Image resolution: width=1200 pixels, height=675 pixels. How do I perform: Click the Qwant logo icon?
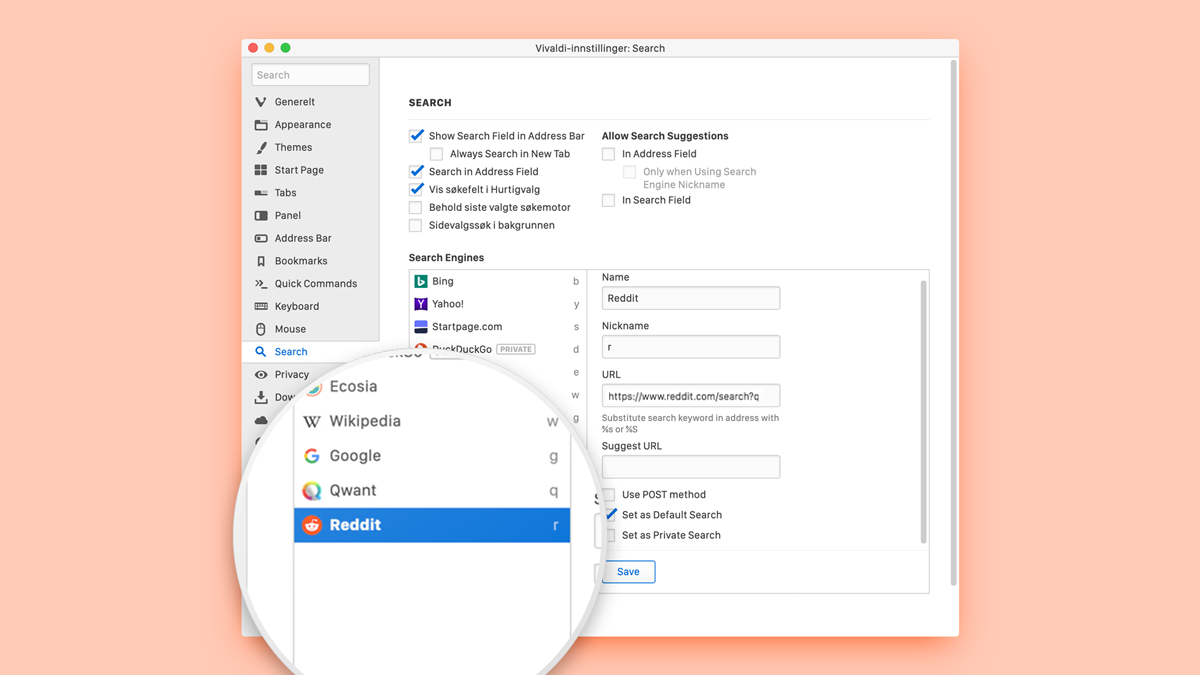(312, 491)
